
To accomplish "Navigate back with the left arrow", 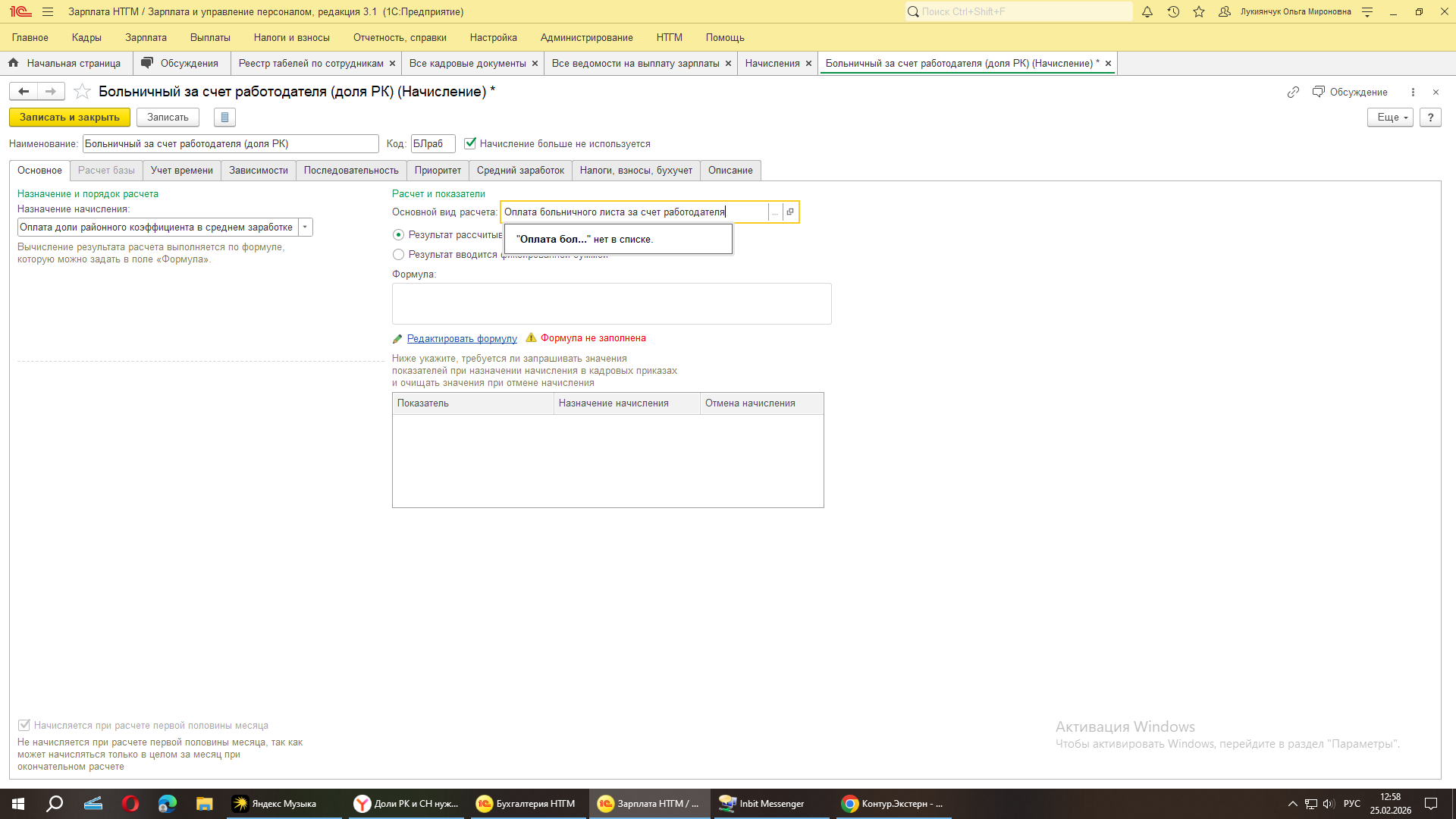I will pyautogui.click(x=24, y=92).
